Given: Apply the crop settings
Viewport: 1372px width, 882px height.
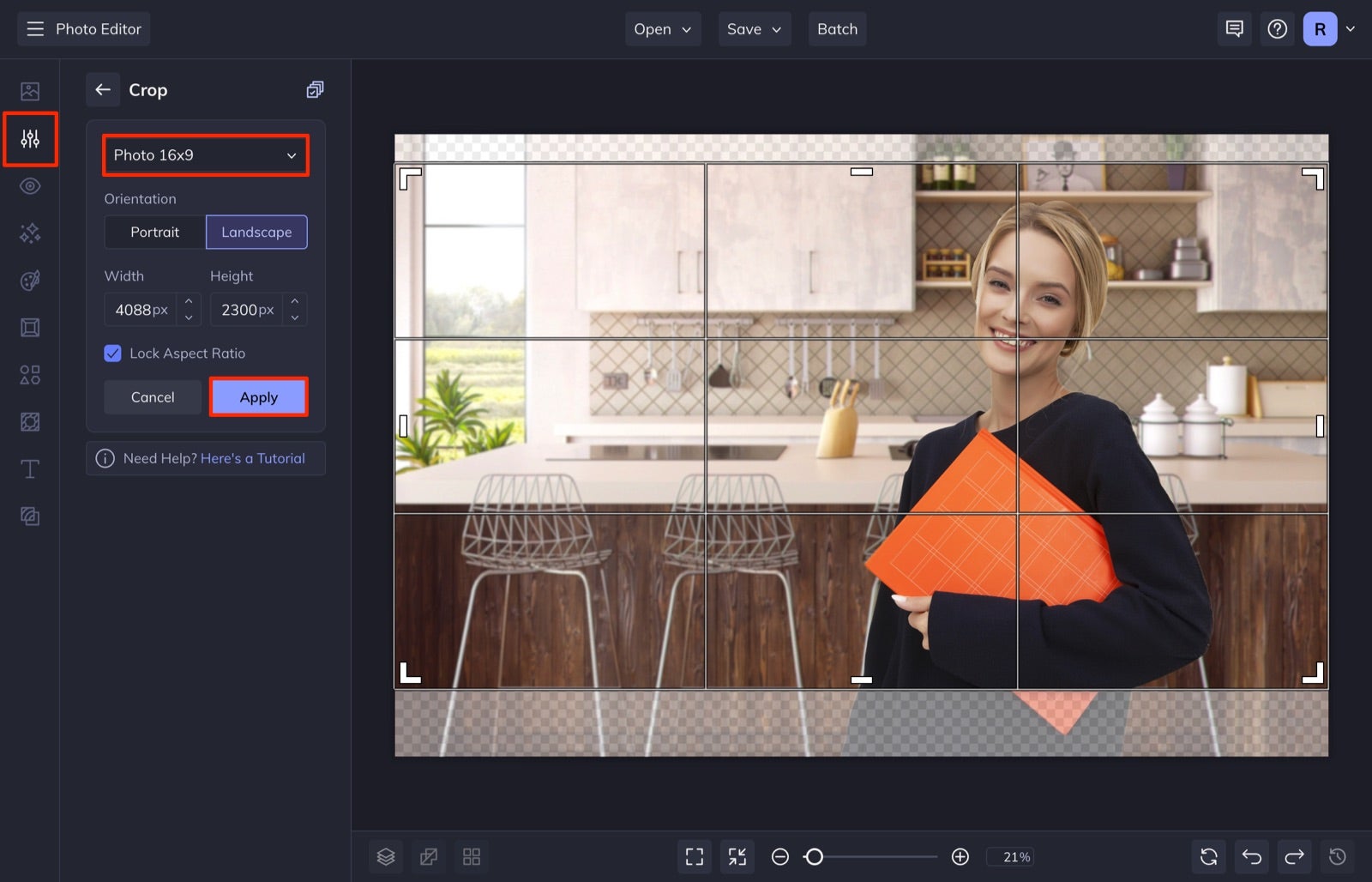Looking at the screenshot, I should pos(258,396).
